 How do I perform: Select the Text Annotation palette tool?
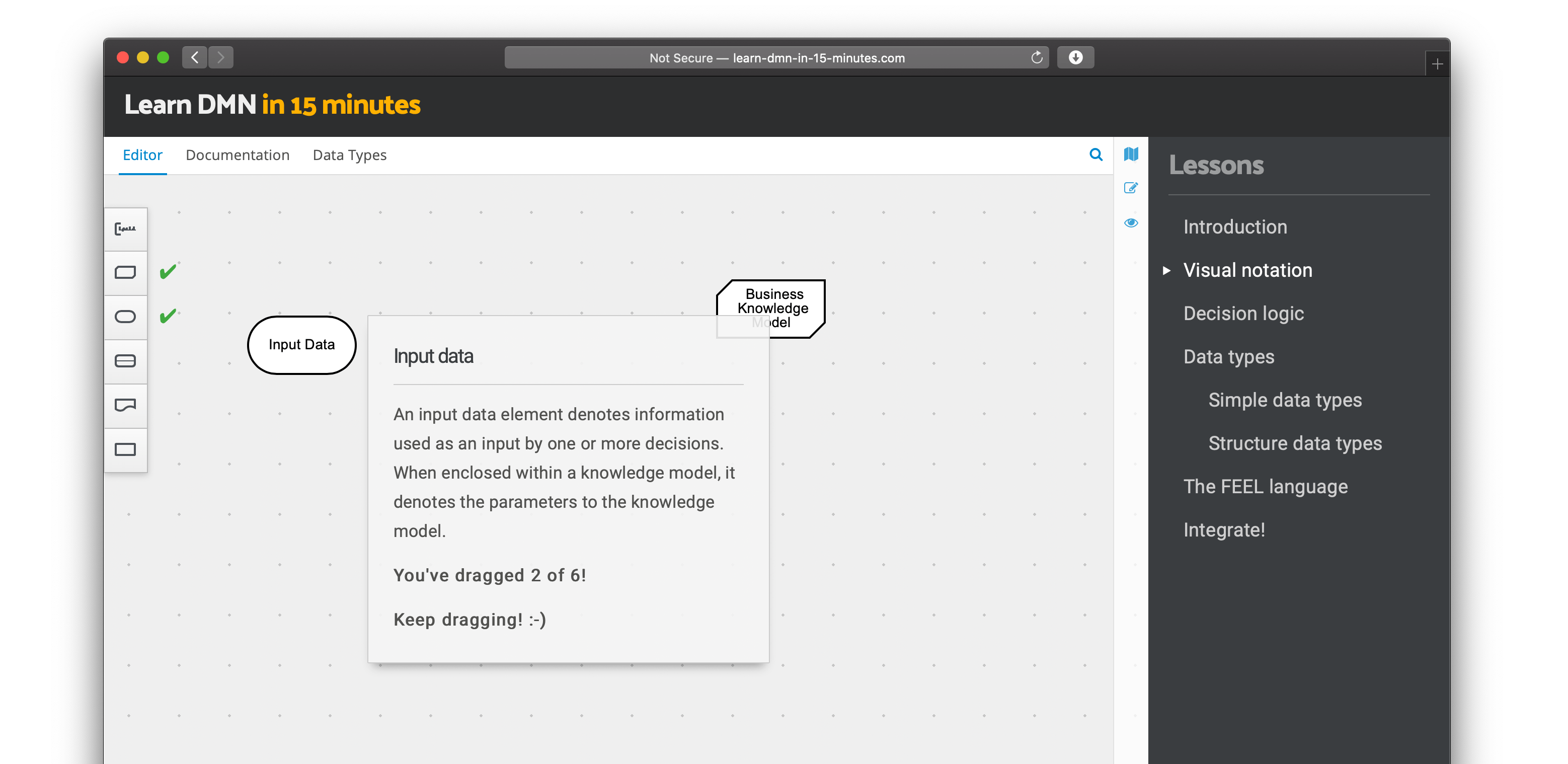pos(125,229)
